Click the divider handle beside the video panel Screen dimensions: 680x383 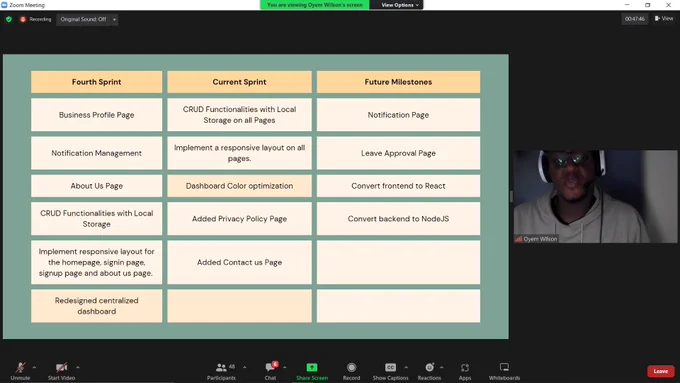click(x=511, y=196)
